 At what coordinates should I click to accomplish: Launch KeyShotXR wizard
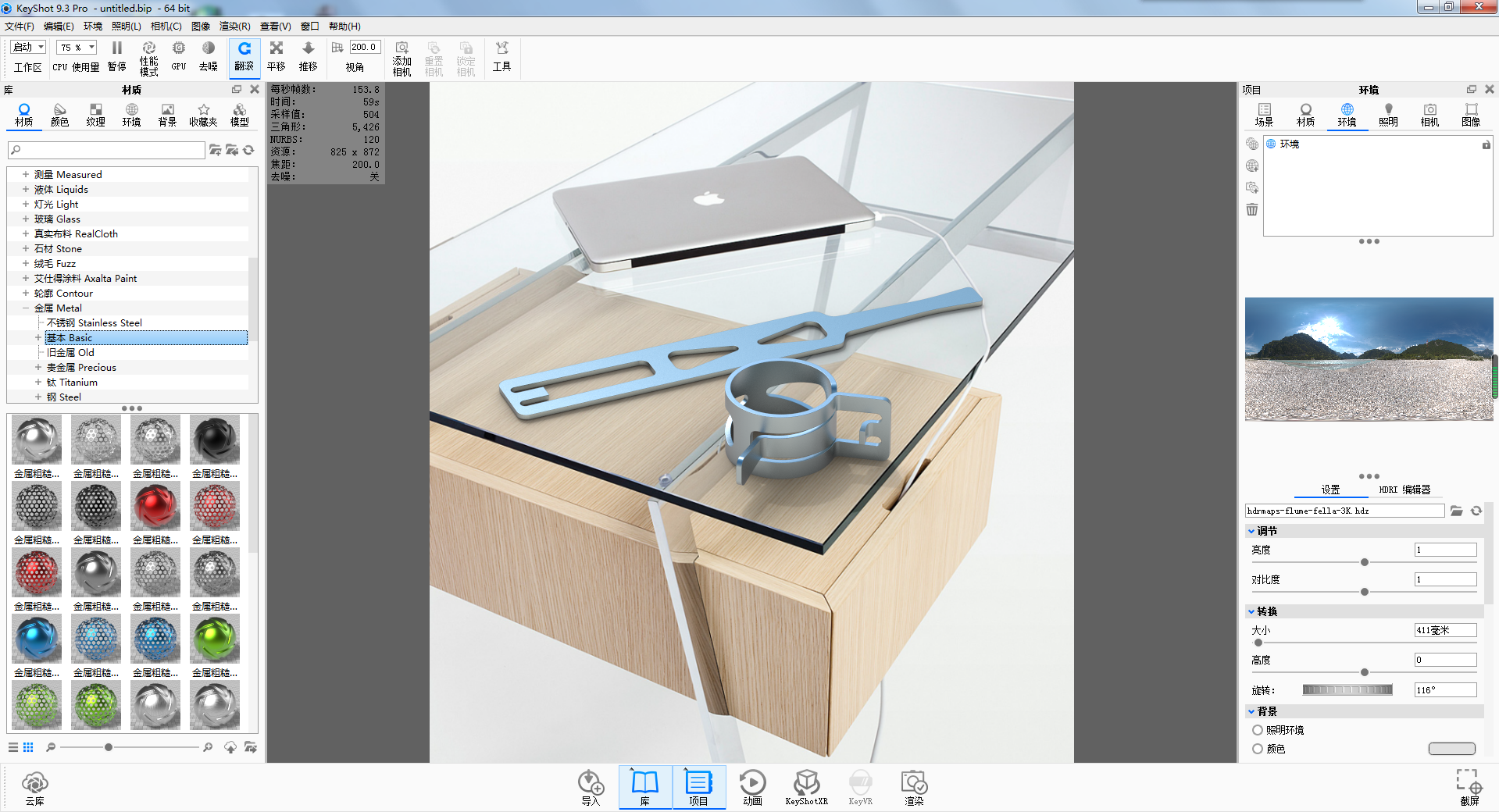tap(806, 788)
